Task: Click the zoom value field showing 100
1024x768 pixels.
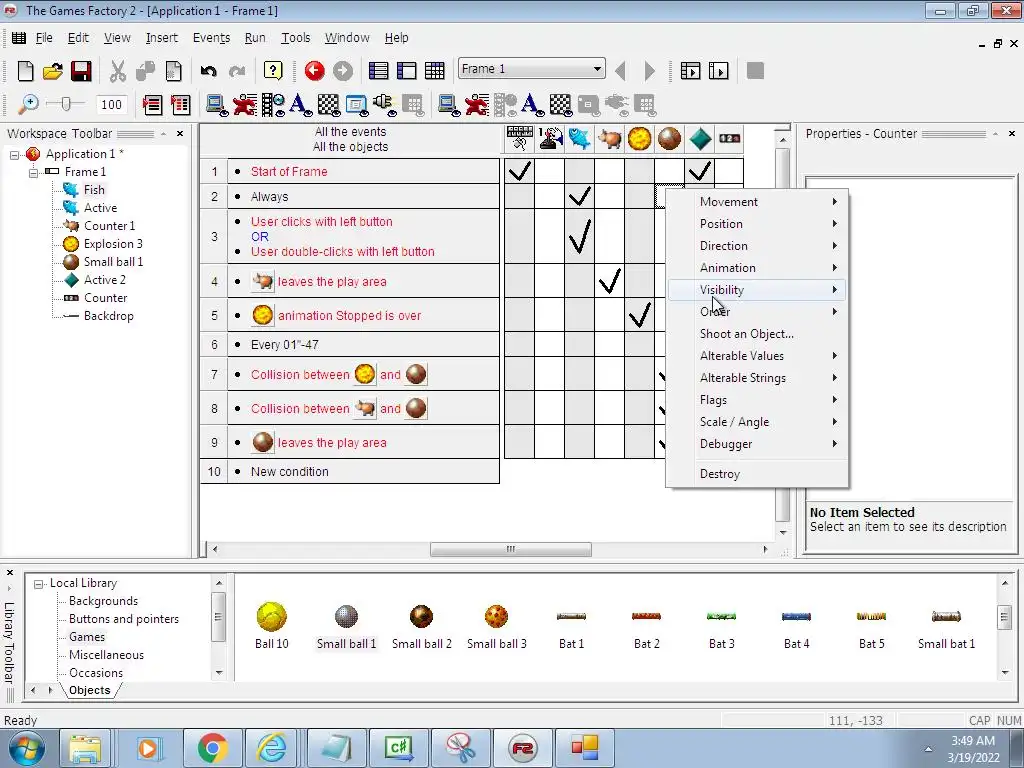Action: (x=111, y=104)
